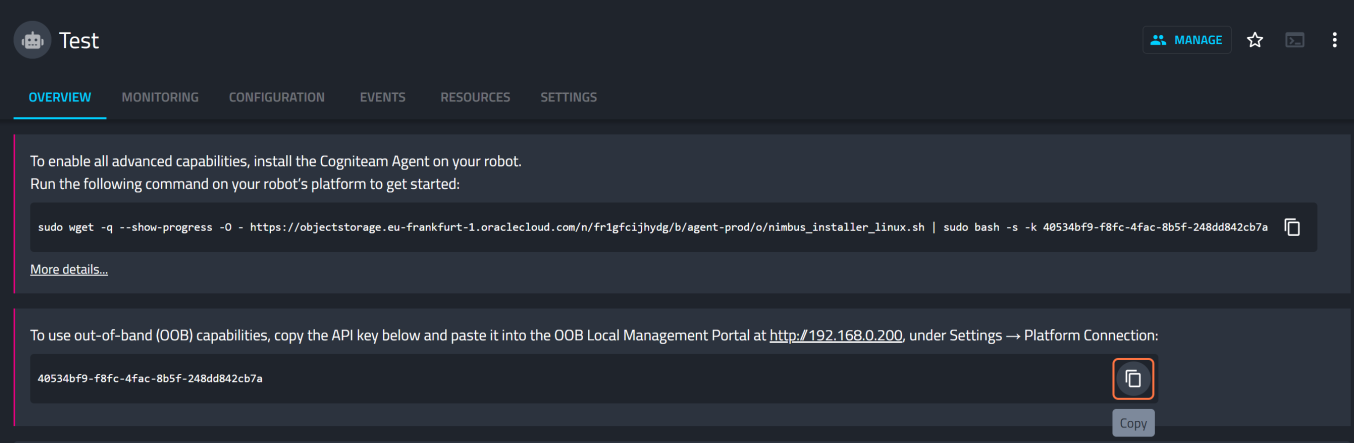Switch to the Overview tab
Screen dimensions: 1354x443
60,97
